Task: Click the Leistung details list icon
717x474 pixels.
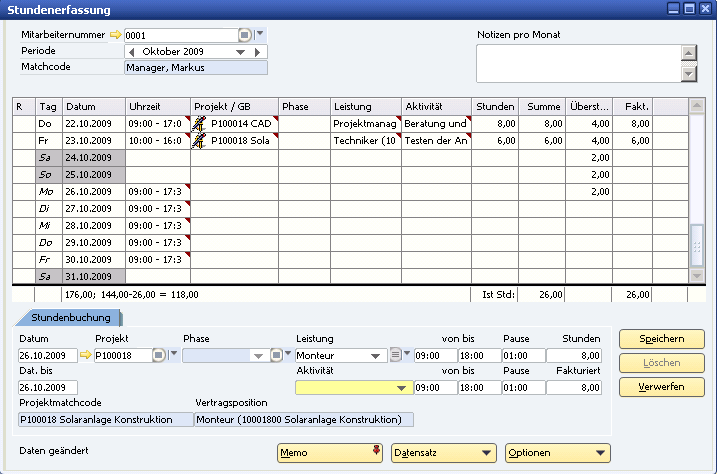Action: (x=395, y=355)
